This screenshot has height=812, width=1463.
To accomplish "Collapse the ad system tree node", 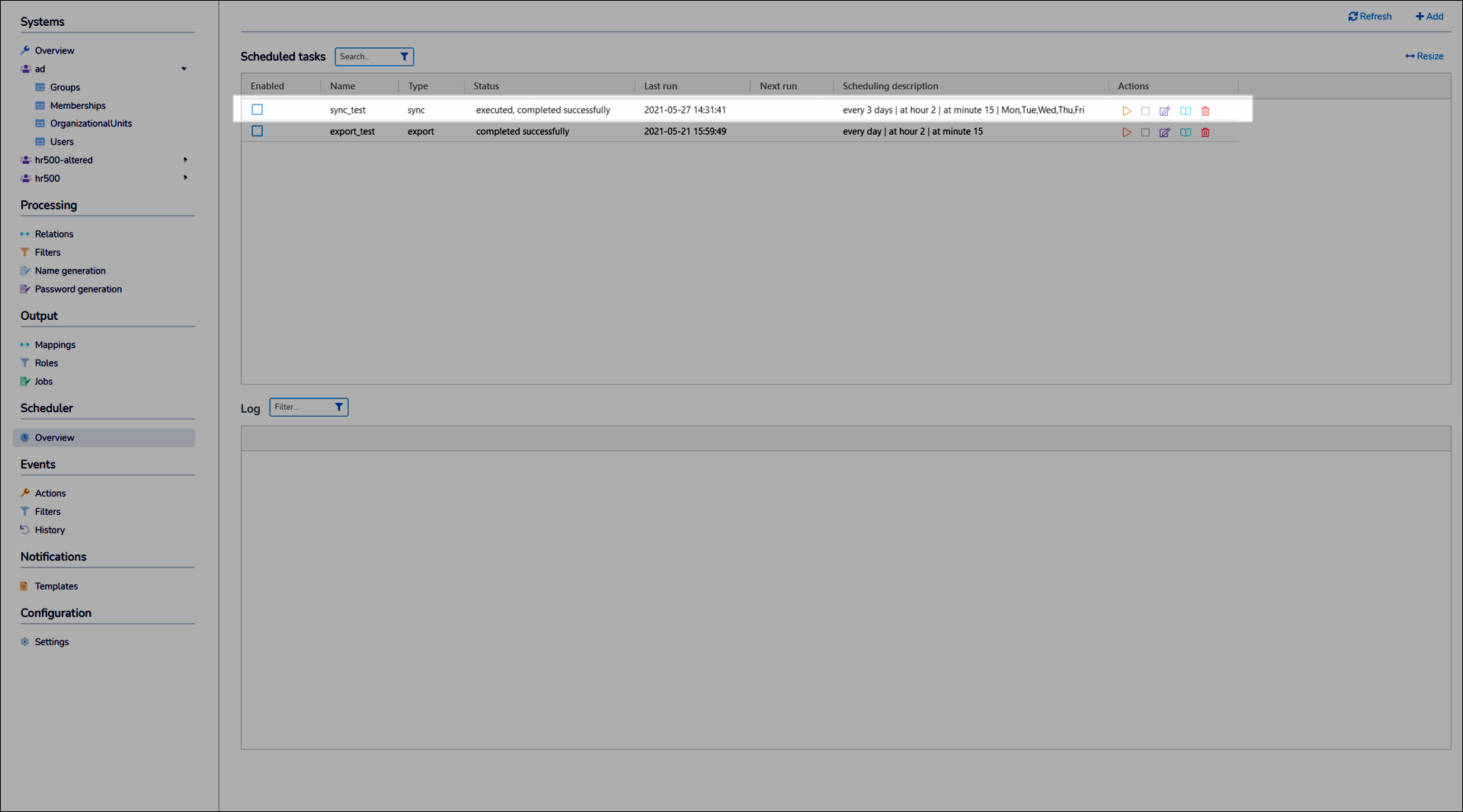I will point(184,69).
